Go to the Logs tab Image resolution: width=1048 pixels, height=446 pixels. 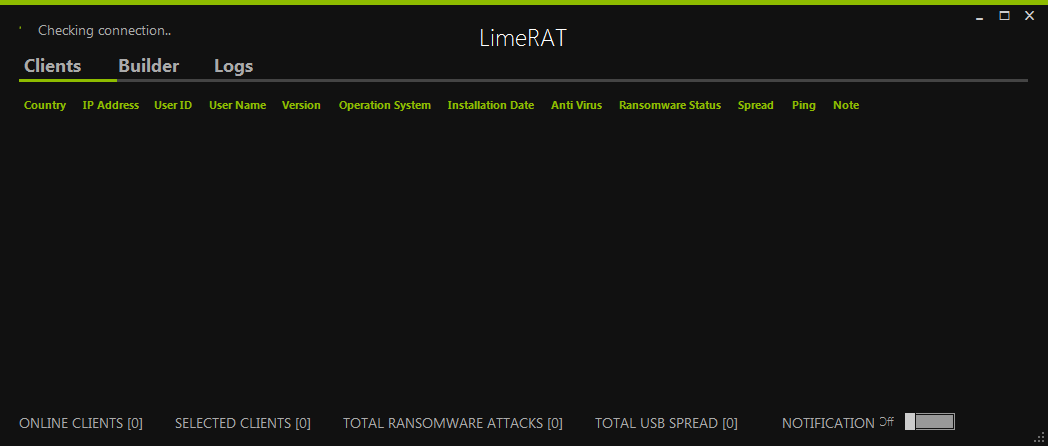click(x=233, y=67)
